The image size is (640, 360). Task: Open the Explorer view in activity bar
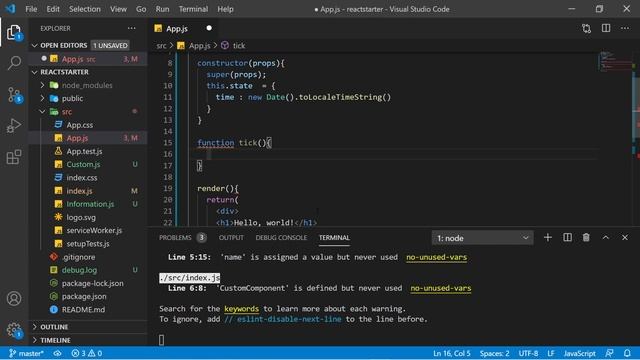point(14,33)
